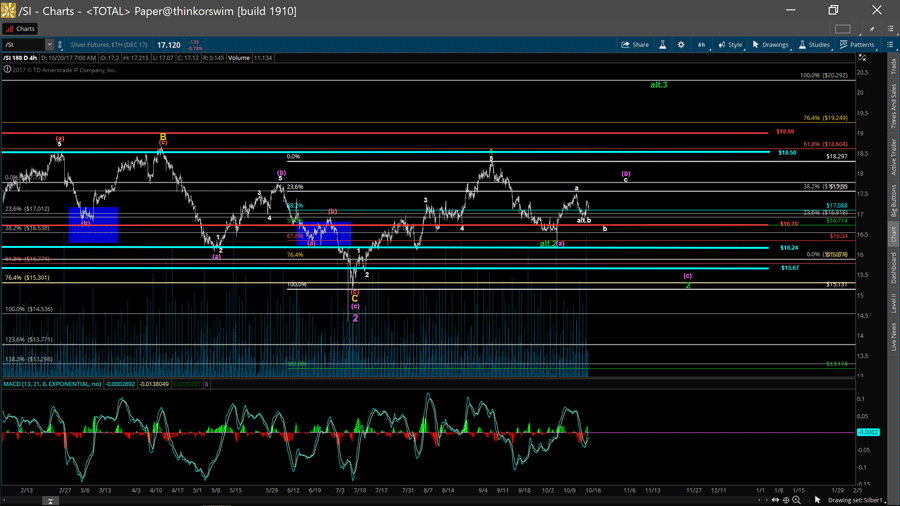Click the chart grid layout rectangle icon
Viewport: 900px width, 506px height.
[x=842, y=29]
